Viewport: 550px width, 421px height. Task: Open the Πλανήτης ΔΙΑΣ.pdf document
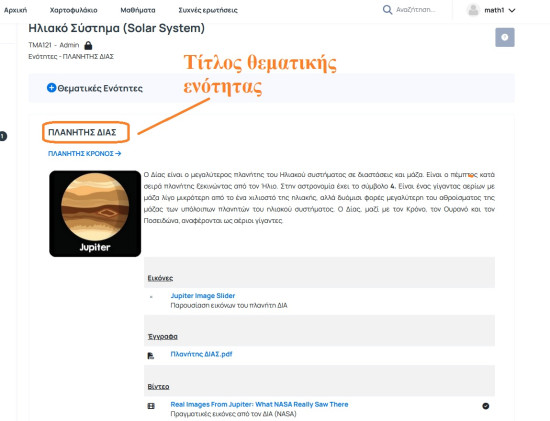click(201, 354)
